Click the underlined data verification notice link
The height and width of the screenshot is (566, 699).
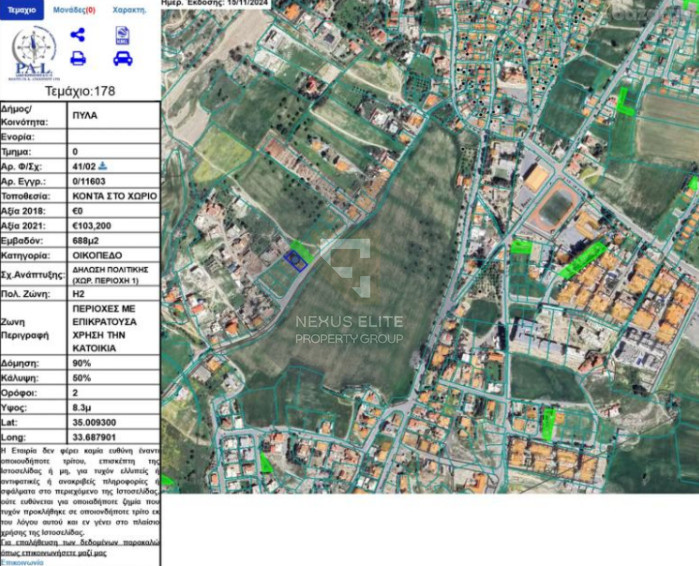[x=80, y=545]
